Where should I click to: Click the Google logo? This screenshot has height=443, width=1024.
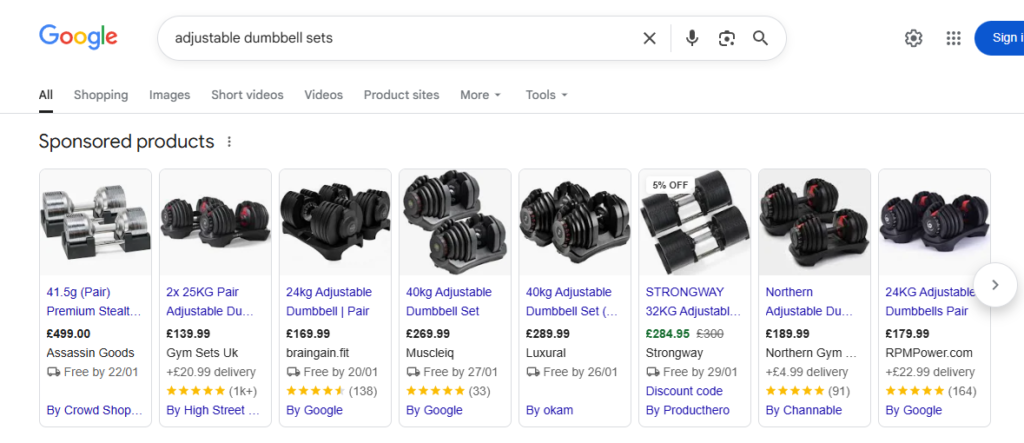78,37
